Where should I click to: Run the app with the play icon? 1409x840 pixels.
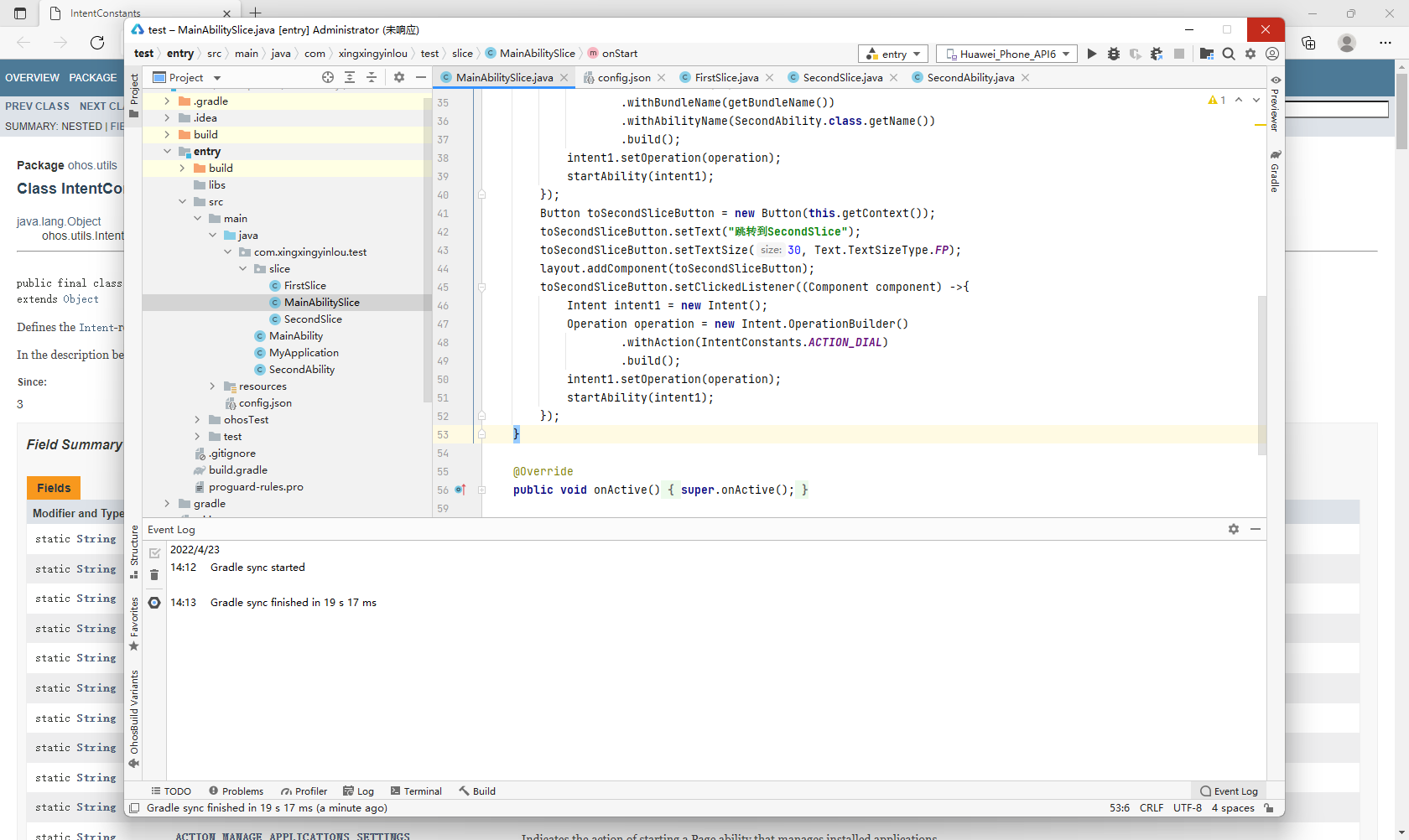click(1091, 54)
